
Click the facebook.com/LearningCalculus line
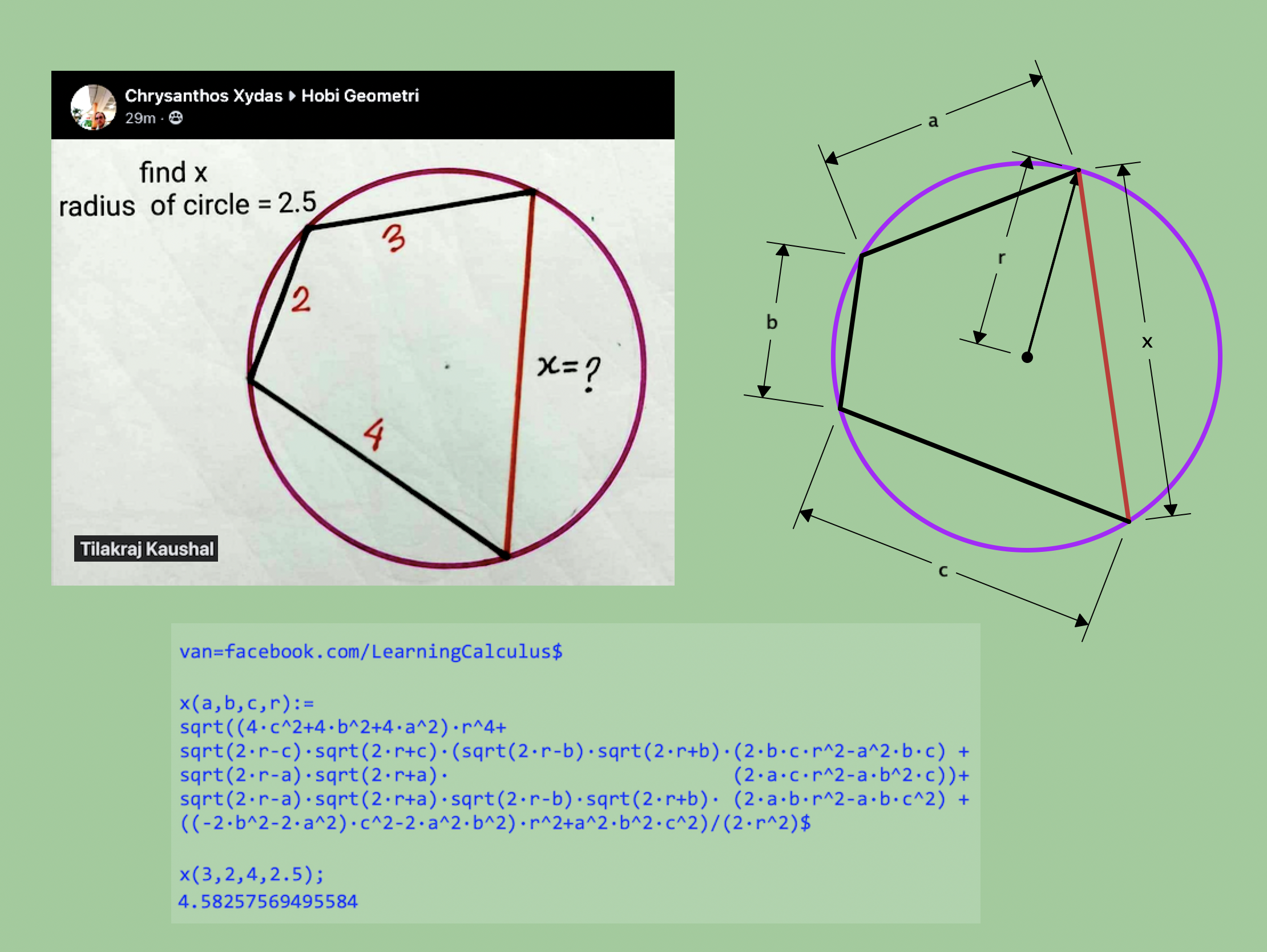tap(371, 652)
